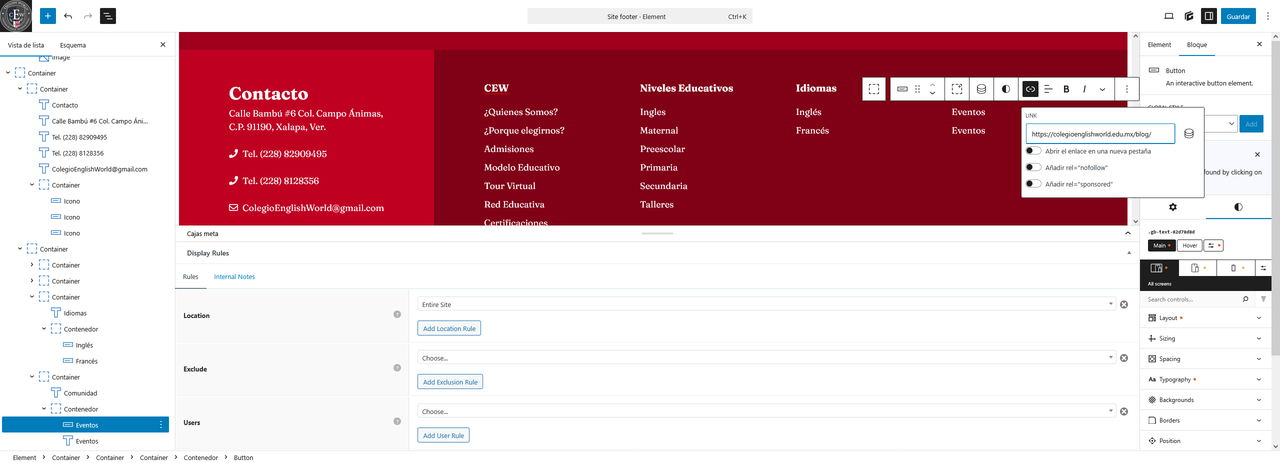Click the link URL input field
Image resolution: width=1280 pixels, height=463 pixels.
click(x=1100, y=133)
